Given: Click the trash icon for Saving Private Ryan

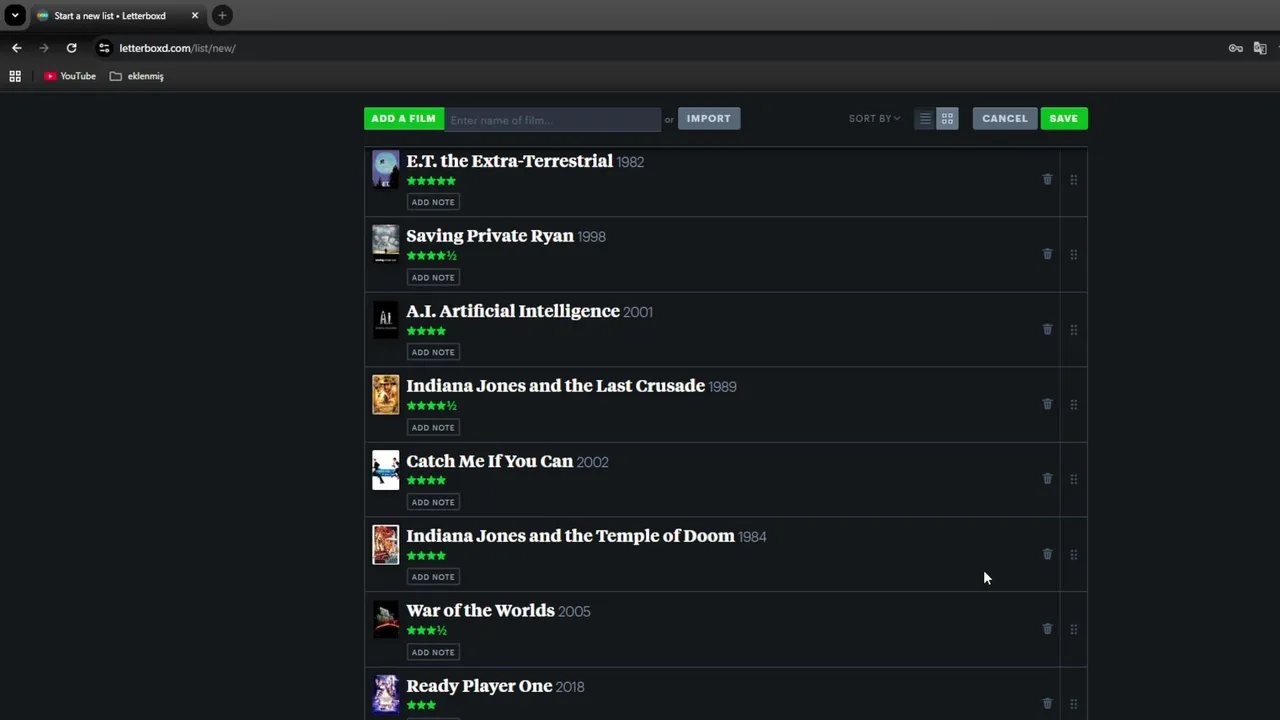Looking at the screenshot, I should point(1047,254).
